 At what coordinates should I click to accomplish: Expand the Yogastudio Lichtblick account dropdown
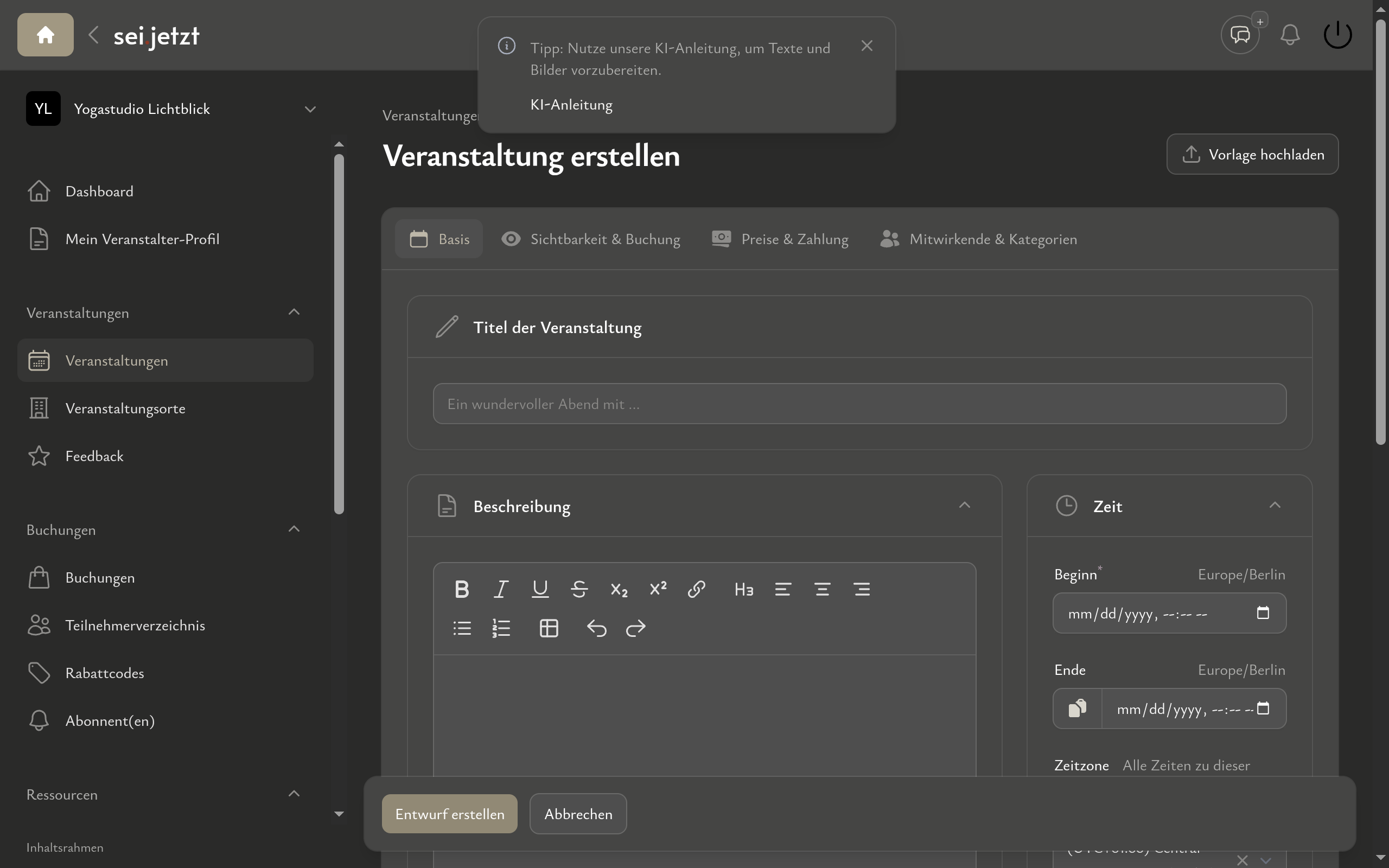310,108
